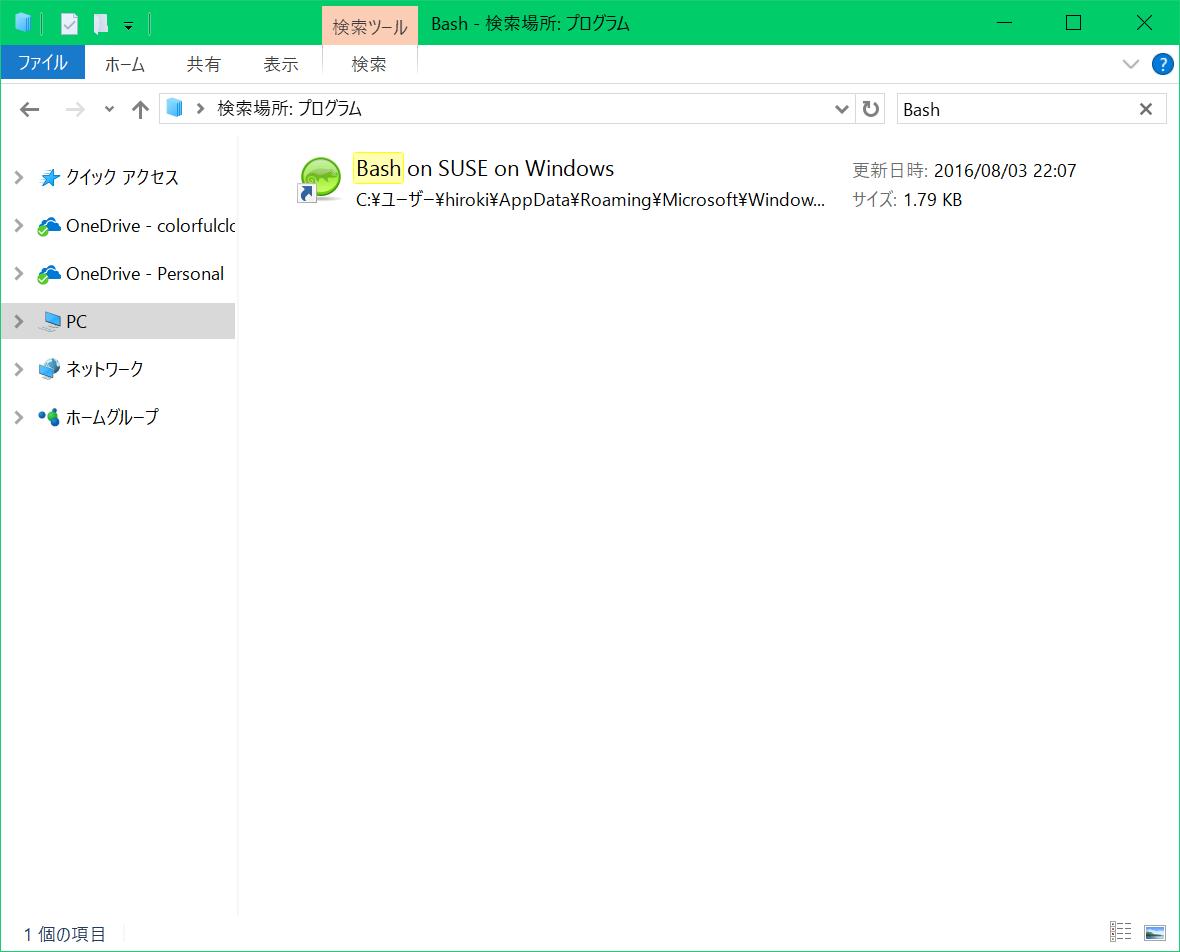1180x952 pixels.
Task: Minimize the Explorer window
Action: (1004, 23)
